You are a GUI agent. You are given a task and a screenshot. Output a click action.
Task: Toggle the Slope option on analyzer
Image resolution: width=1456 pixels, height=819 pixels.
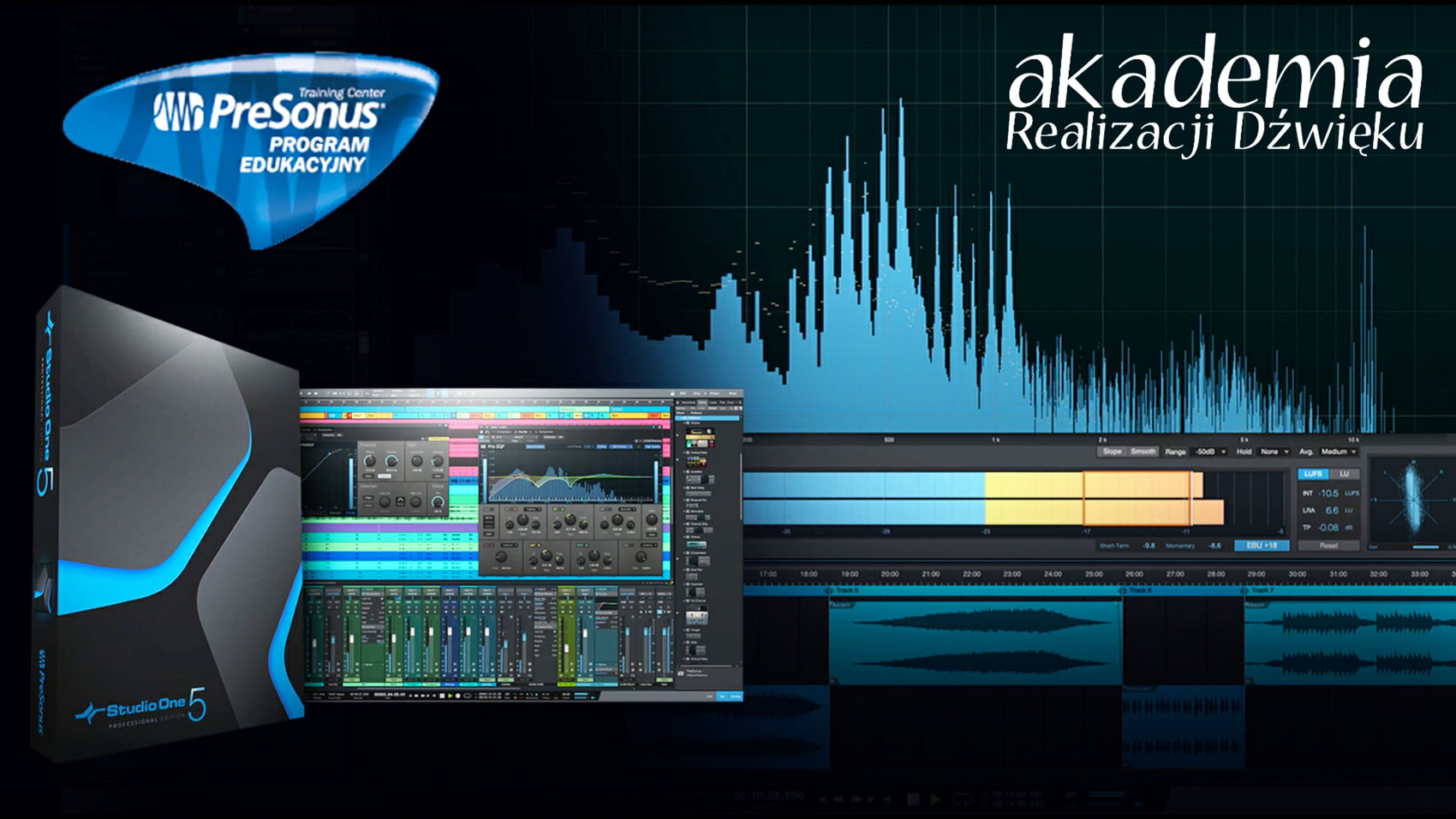coord(1112,451)
